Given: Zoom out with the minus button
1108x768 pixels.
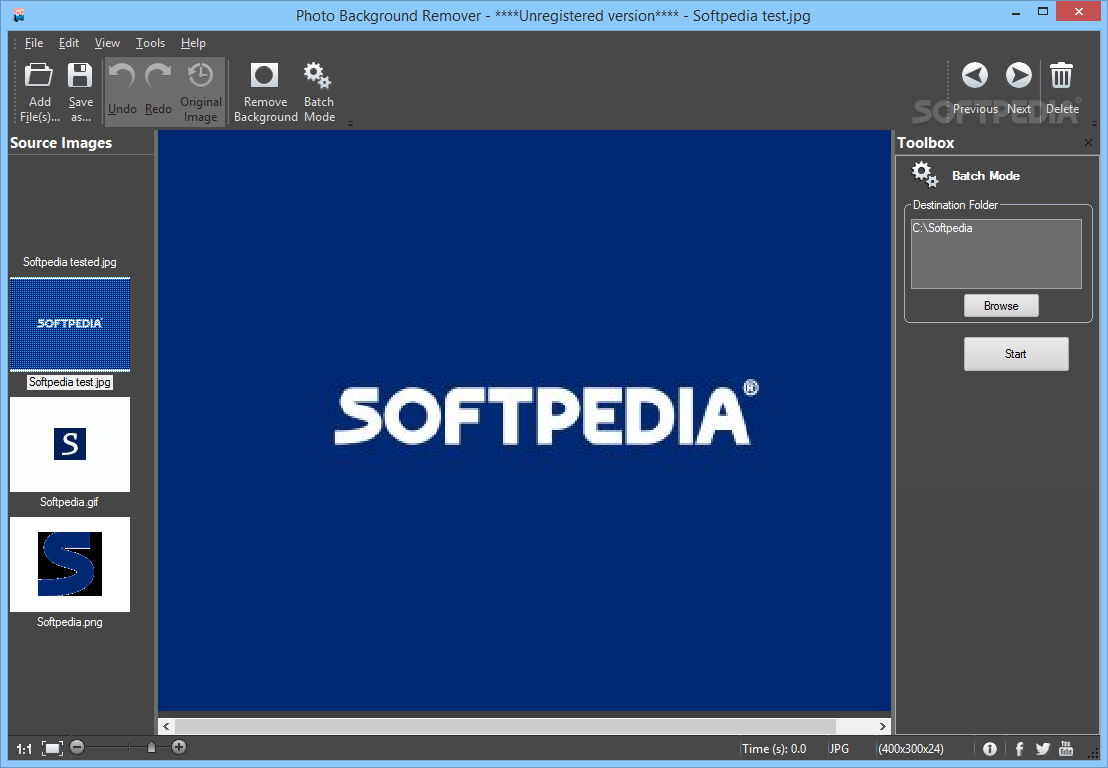Looking at the screenshot, I should click(x=77, y=747).
